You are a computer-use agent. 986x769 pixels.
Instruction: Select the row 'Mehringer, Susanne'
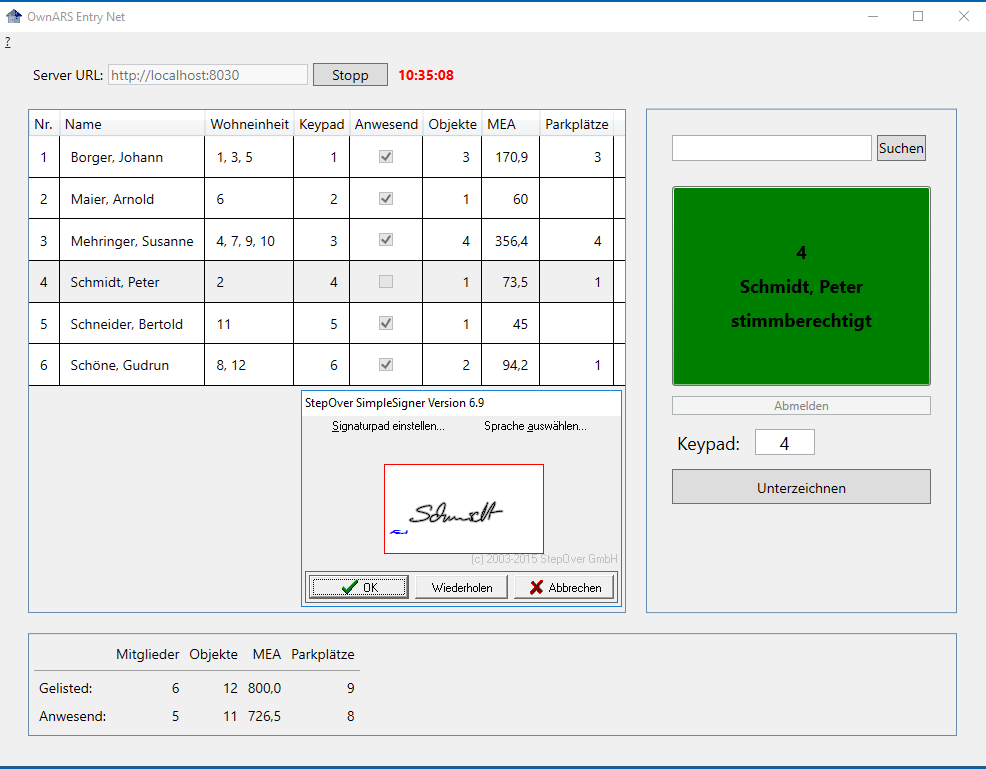tap(327, 240)
